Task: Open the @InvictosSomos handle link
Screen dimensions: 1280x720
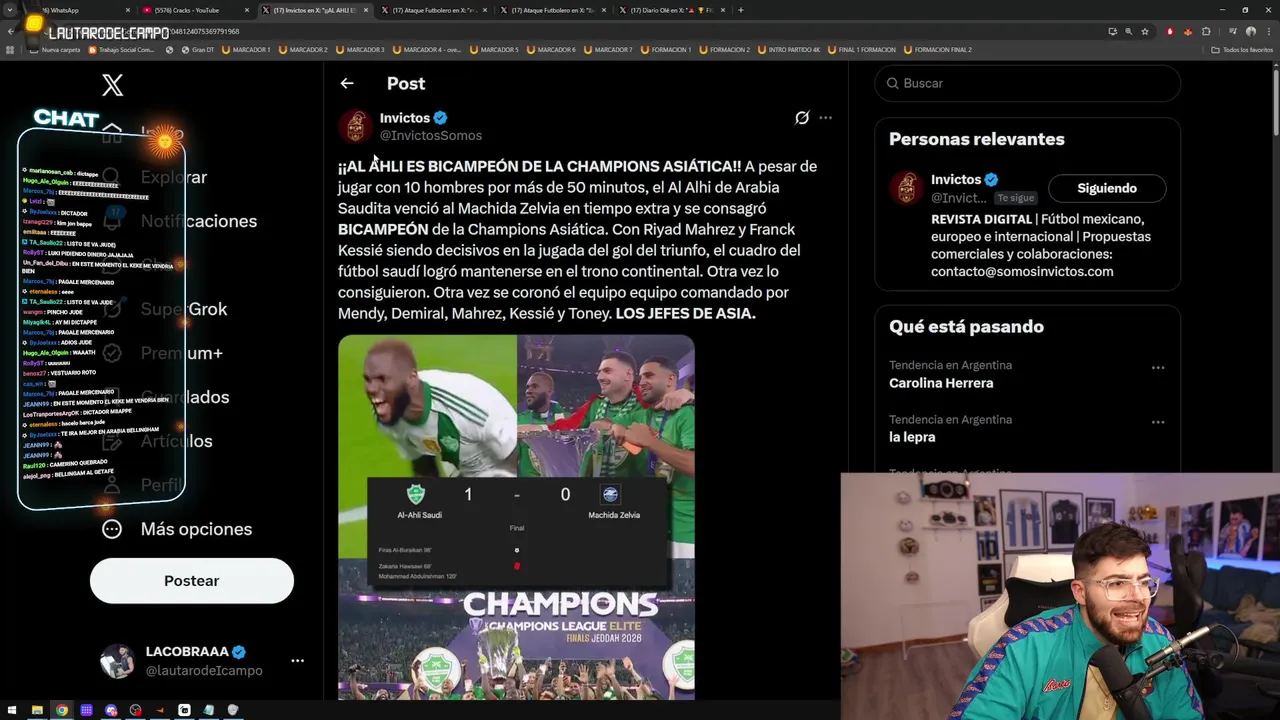Action: pos(431,135)
